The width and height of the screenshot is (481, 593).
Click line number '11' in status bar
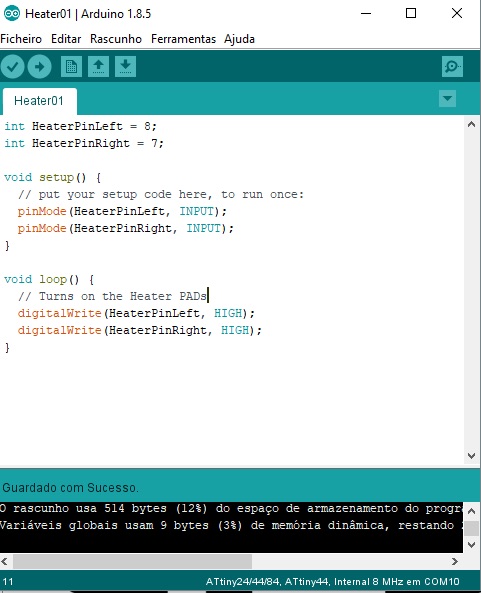8,582
